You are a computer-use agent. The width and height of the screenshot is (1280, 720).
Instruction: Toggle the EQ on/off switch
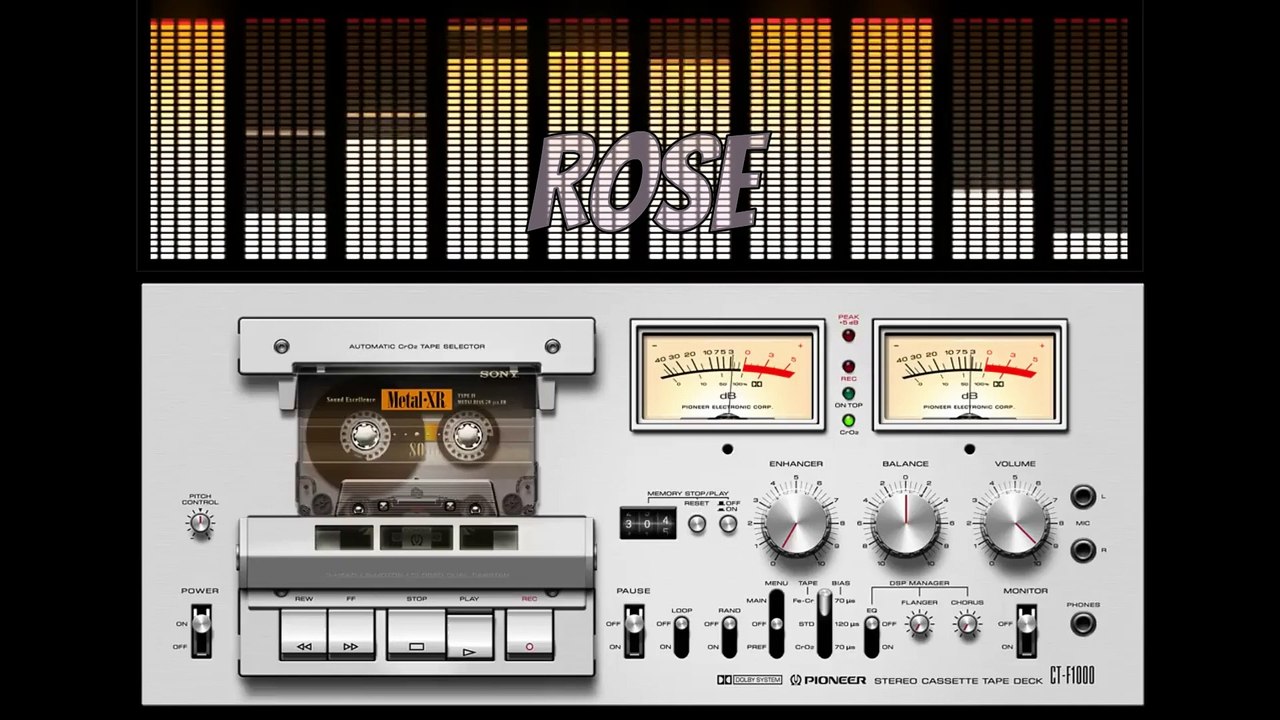point(871,636)
